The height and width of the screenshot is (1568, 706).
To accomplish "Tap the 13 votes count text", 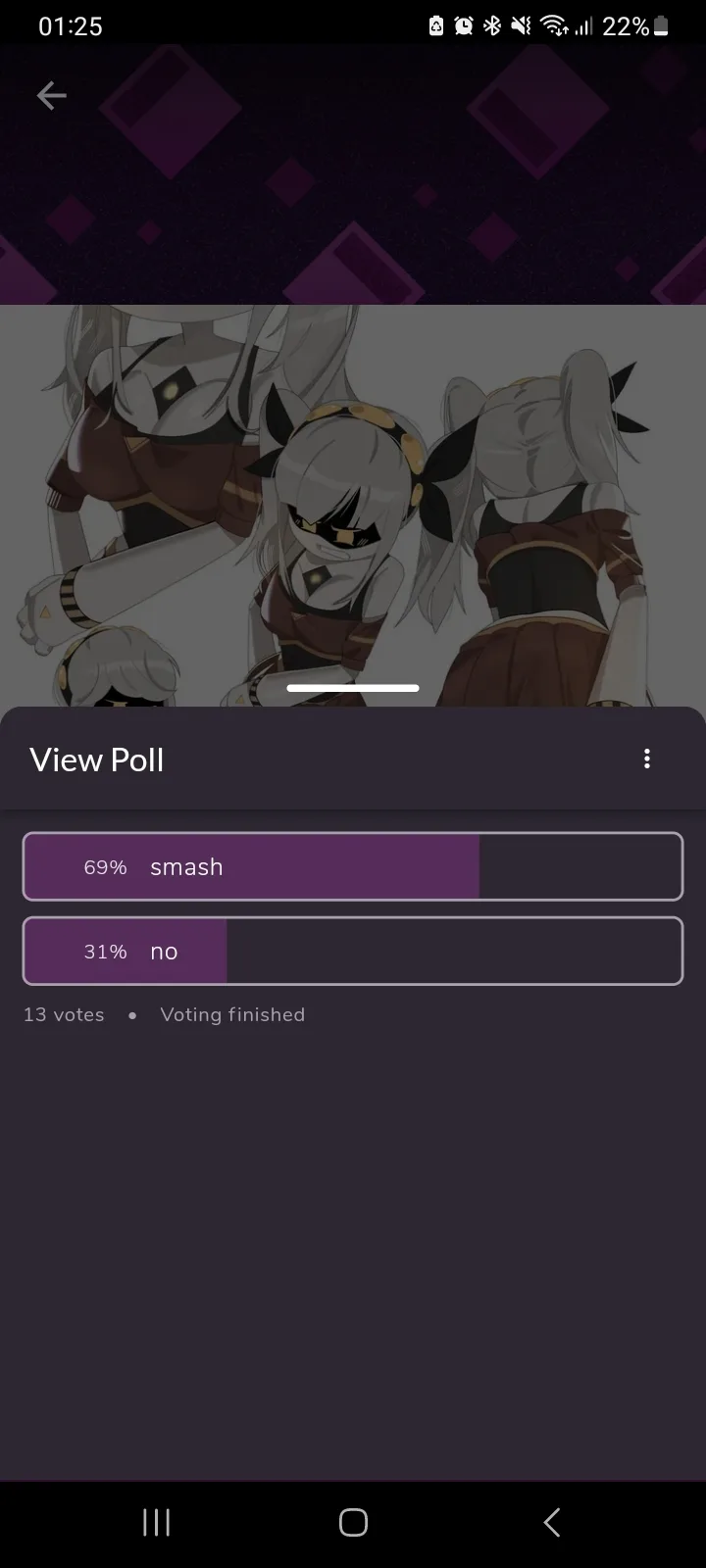I will point(64,1014).
